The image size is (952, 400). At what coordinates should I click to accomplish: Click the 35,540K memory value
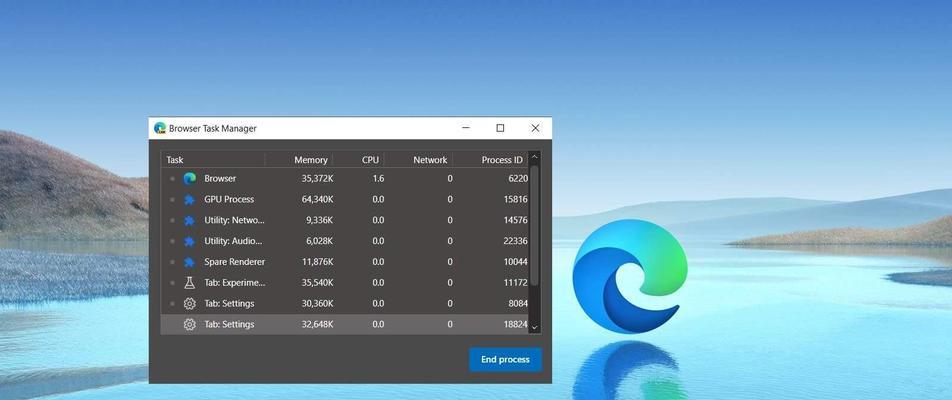point(317,283)
